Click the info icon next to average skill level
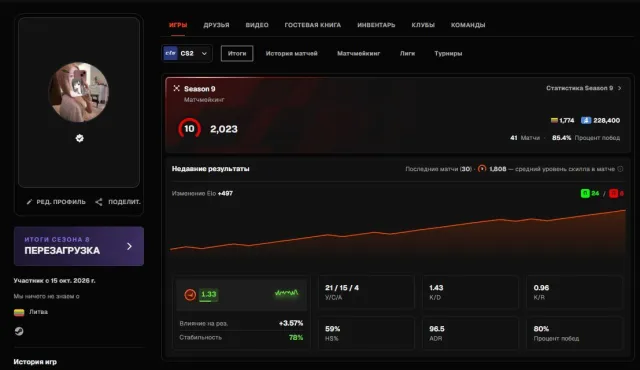Viewport: 640px width, 370px height. click(x=620, y=169)
